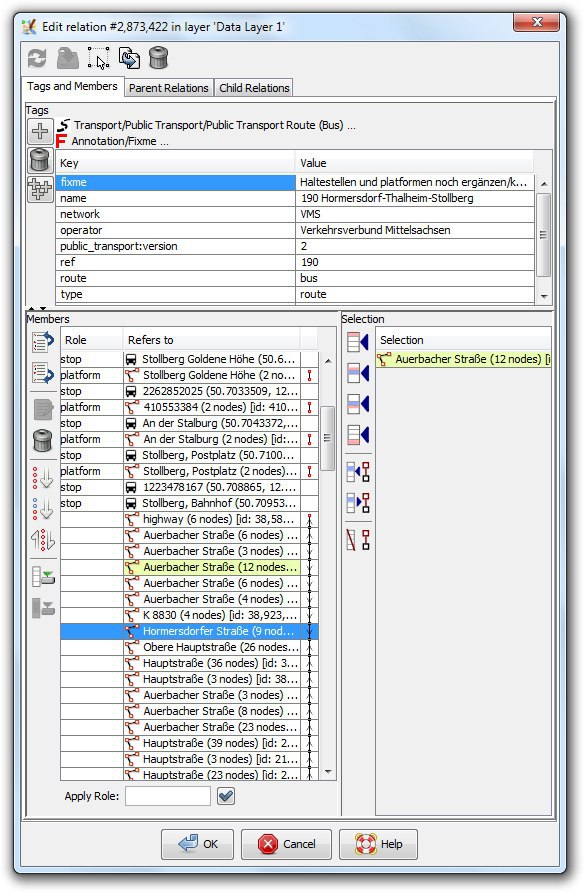Viewport: 585px width, 893px height.
Task: Confirm with the OK button
Action: (198, 844)
